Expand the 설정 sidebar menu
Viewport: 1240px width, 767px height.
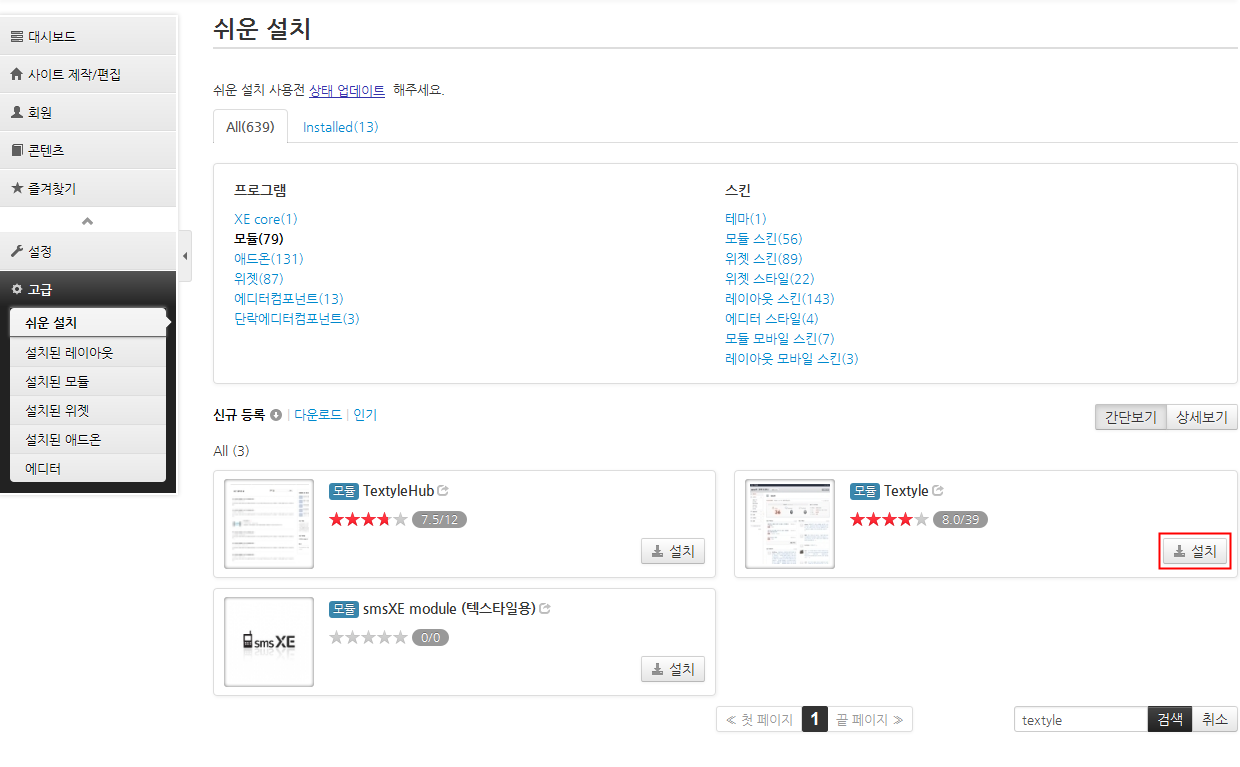click(x=88, y=251)
